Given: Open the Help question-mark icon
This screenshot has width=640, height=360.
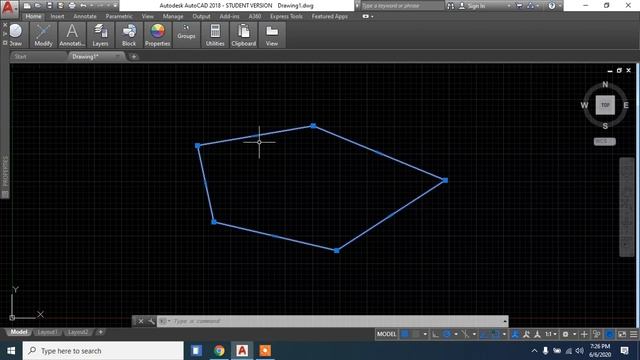Looking at the screenshot, I should coord(552,6).
